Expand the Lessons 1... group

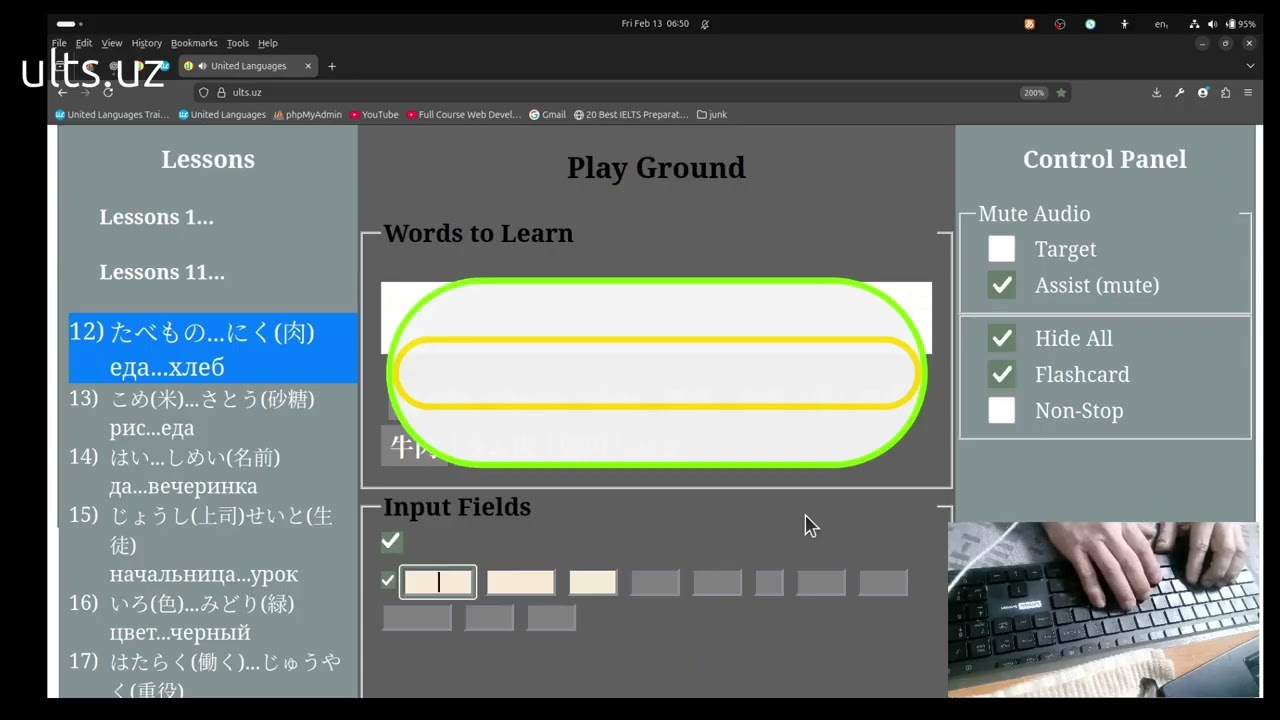[x=156, y=217]
